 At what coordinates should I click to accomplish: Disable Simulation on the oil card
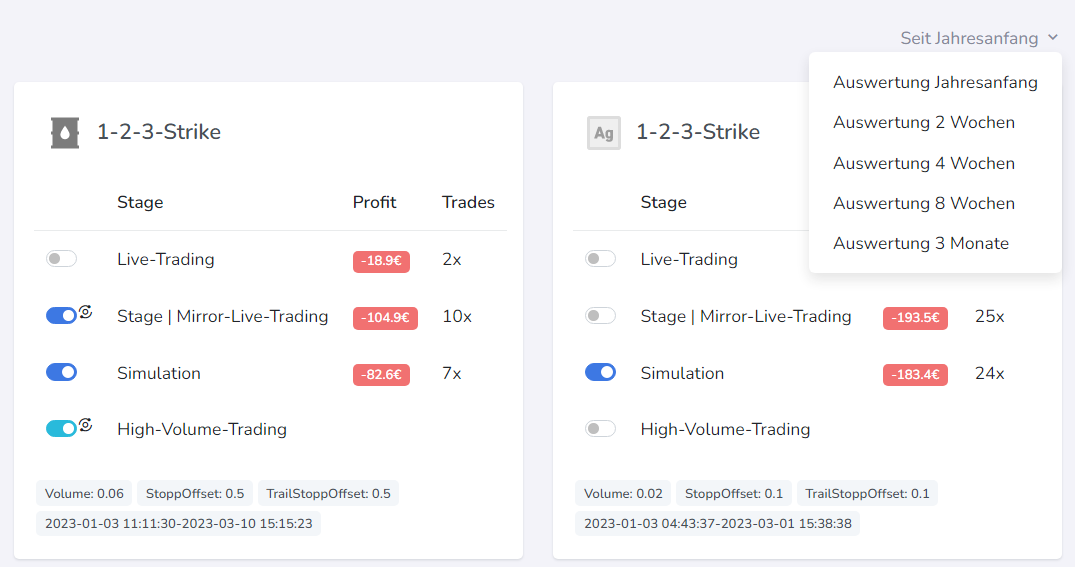[x=61, y=372]
